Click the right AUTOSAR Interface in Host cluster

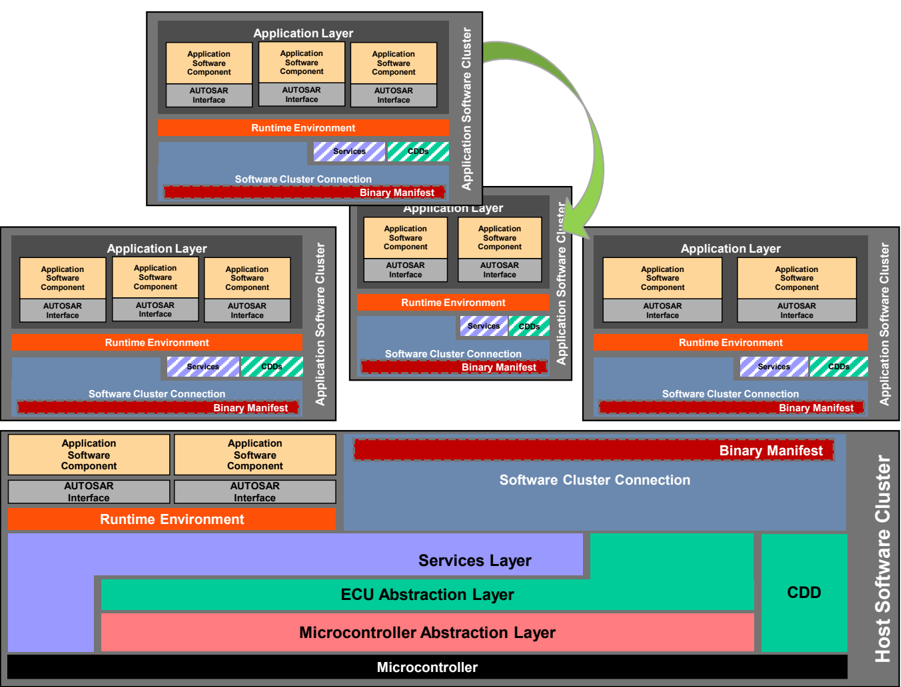255,492
